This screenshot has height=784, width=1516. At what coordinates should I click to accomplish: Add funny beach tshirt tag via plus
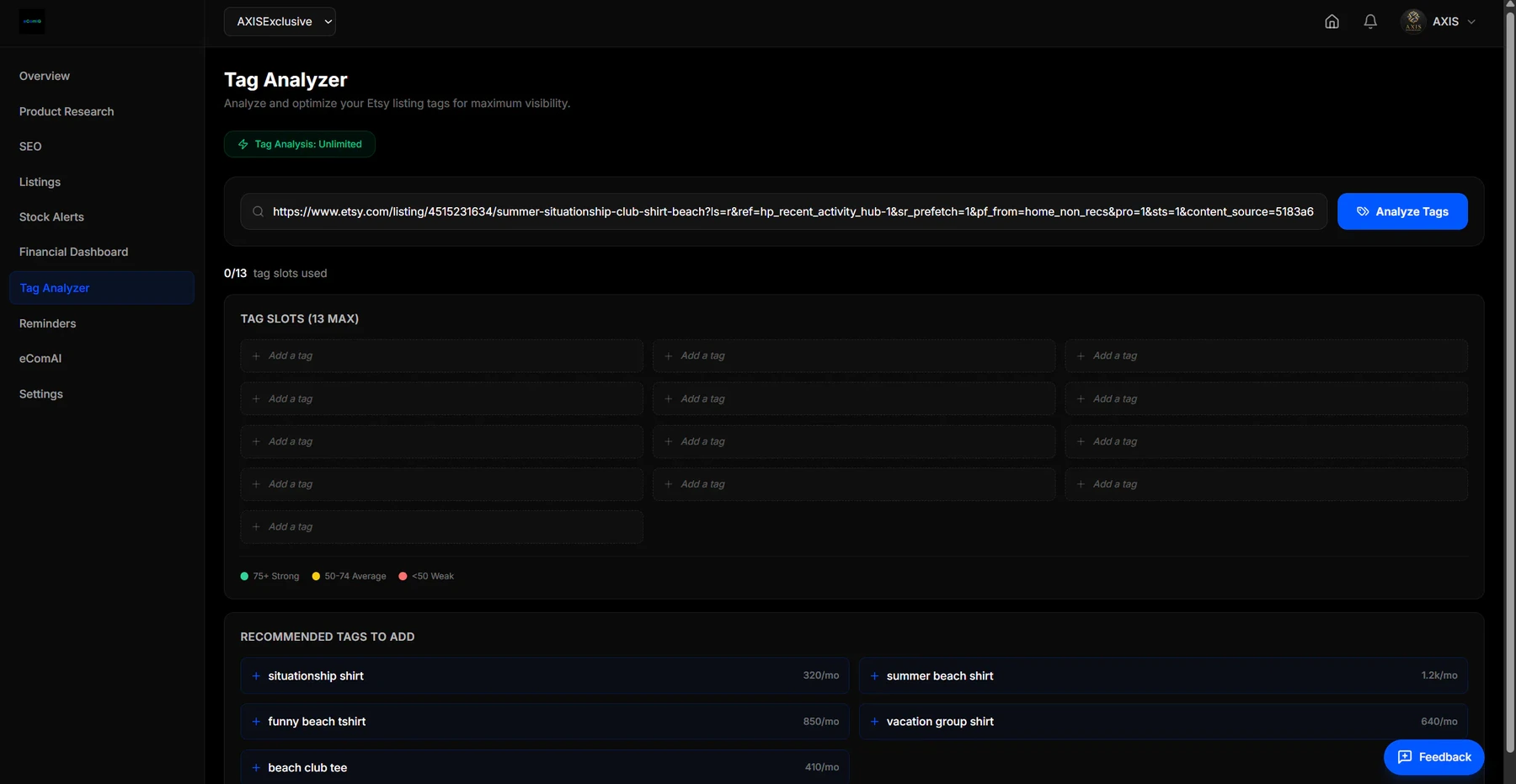click(256, 722)
